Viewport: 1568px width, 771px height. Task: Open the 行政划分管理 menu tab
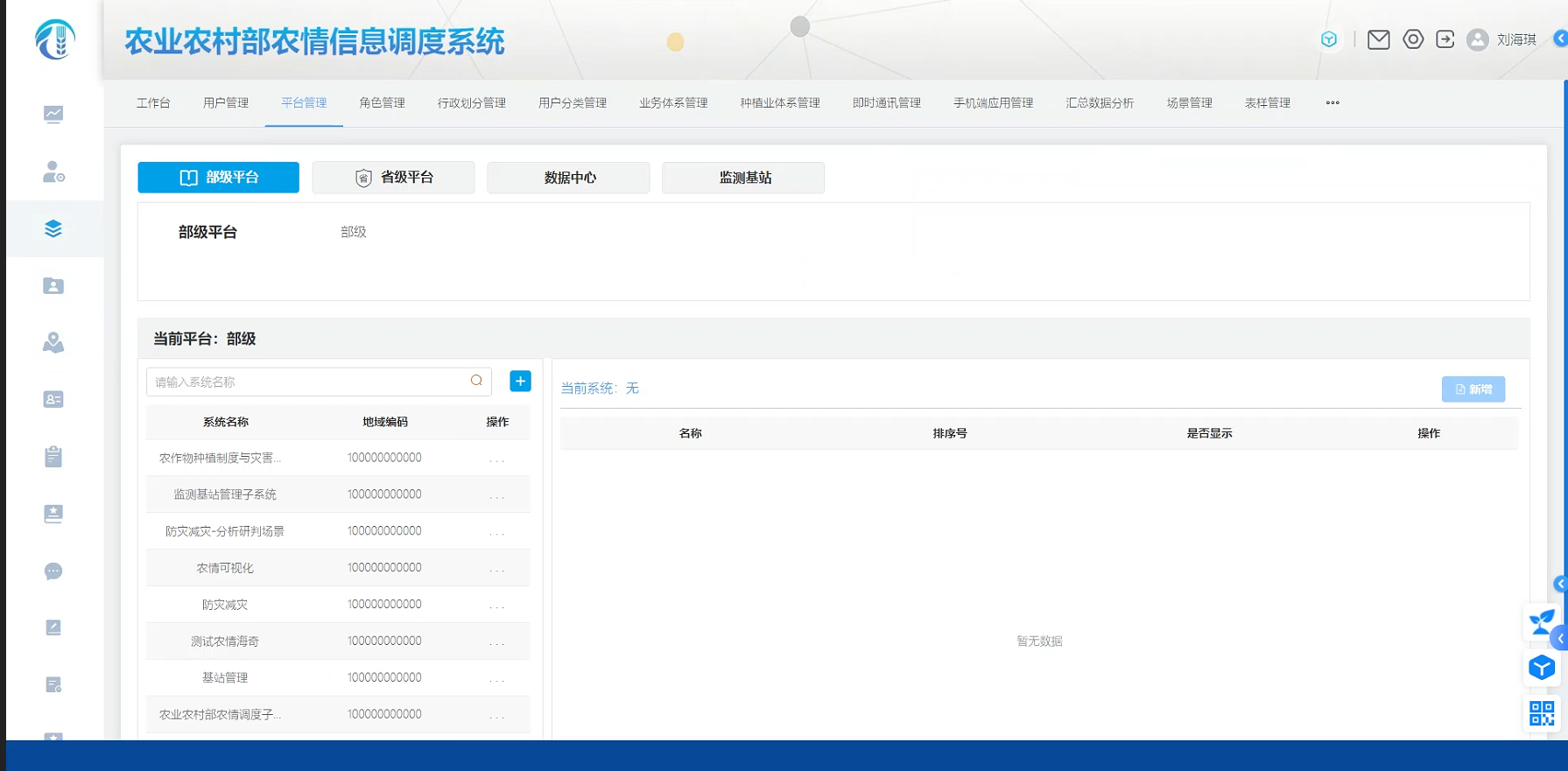point(472,103)
